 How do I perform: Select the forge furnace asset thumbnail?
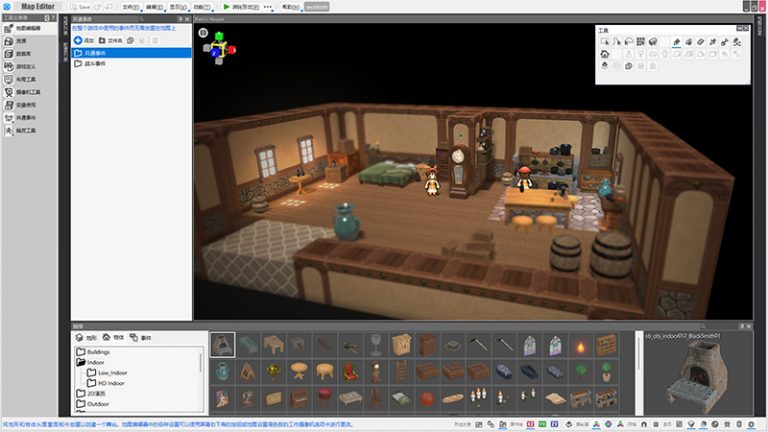click(x=222, y=345)
